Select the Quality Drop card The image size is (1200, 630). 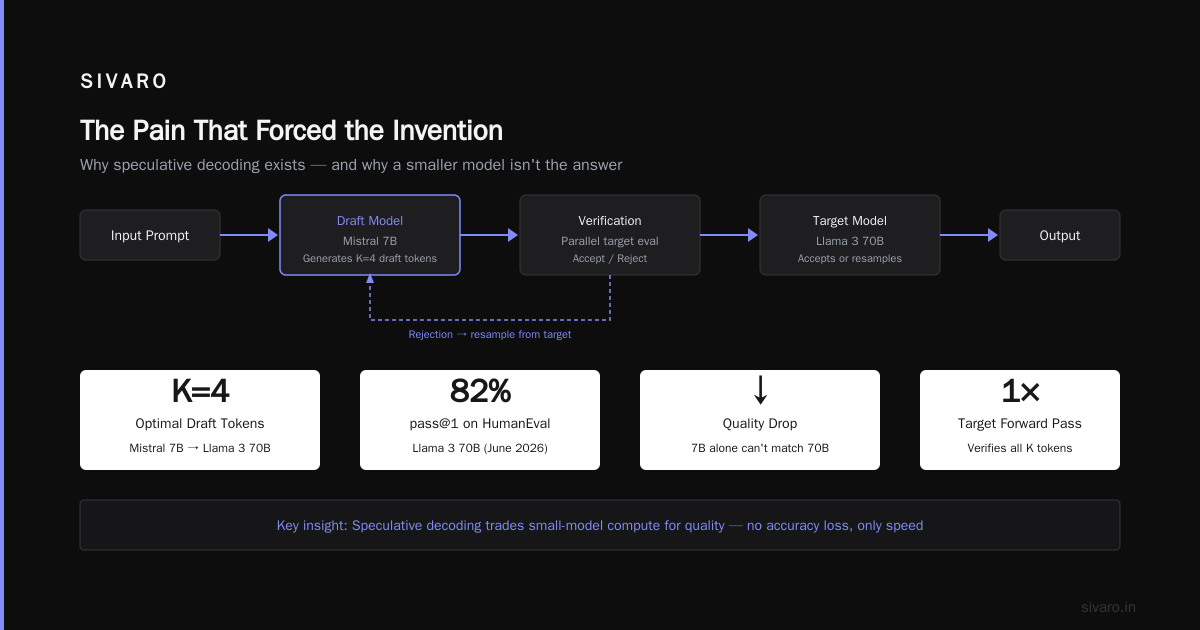click(760, 420)
